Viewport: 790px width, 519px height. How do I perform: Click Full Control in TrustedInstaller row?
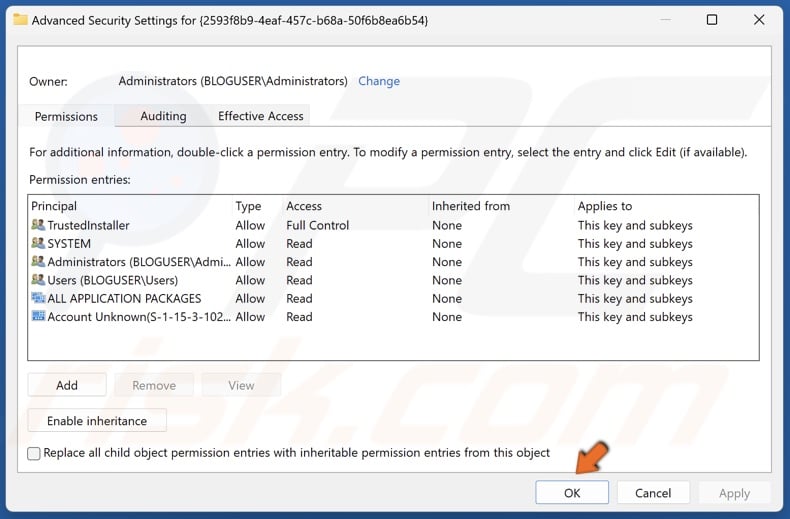point(317,225)
